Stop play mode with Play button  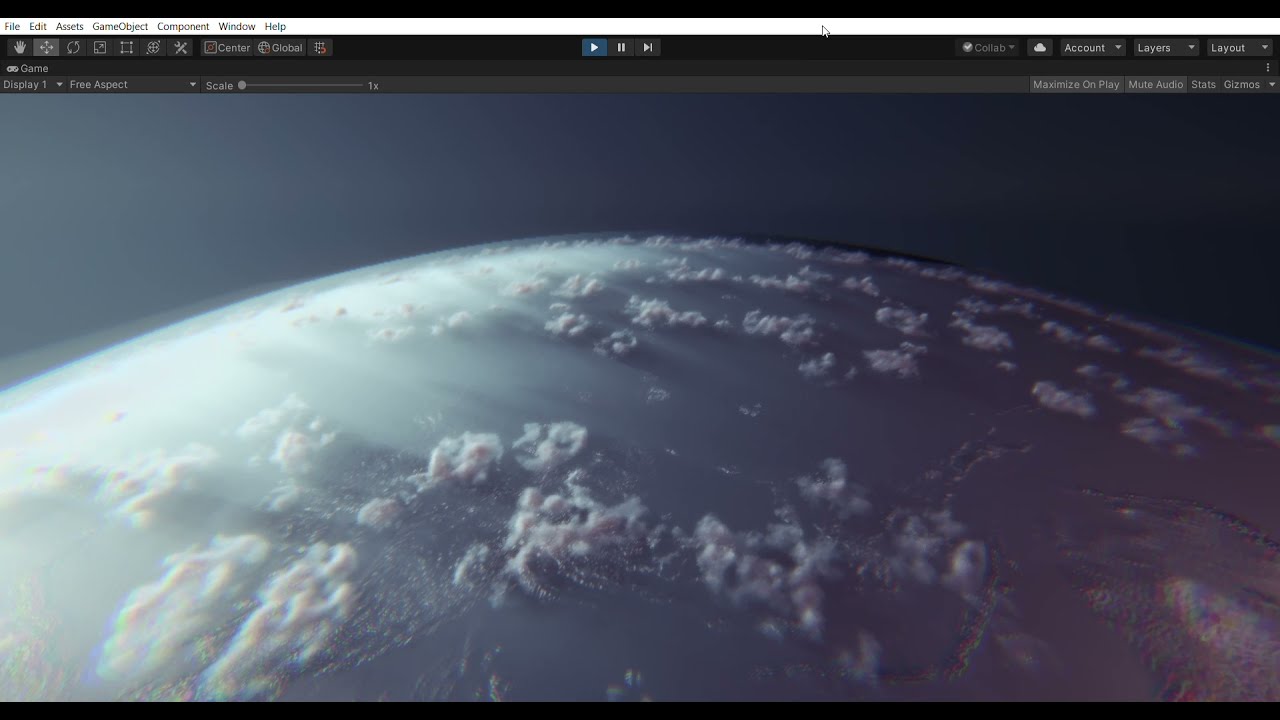pyautogui.click(x=594, y=48)
